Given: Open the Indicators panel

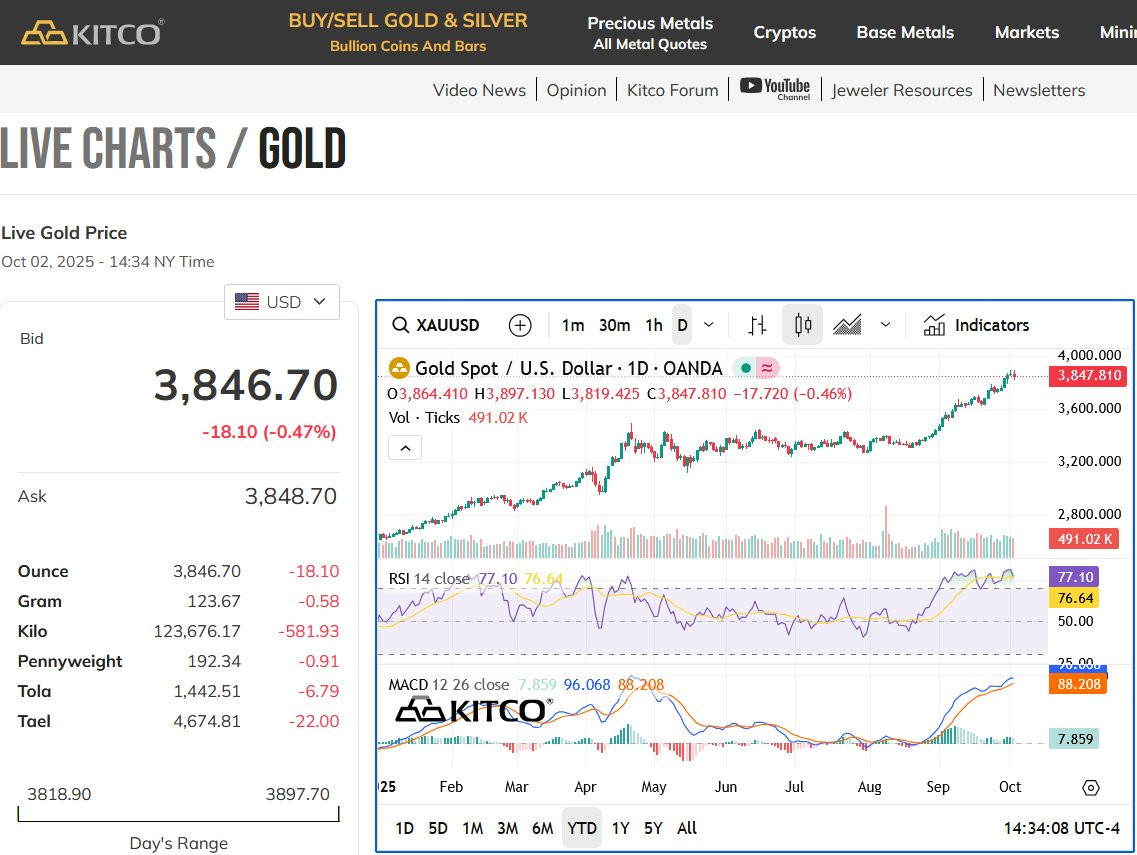Looking at the screenshot, I should pos(976,325).
